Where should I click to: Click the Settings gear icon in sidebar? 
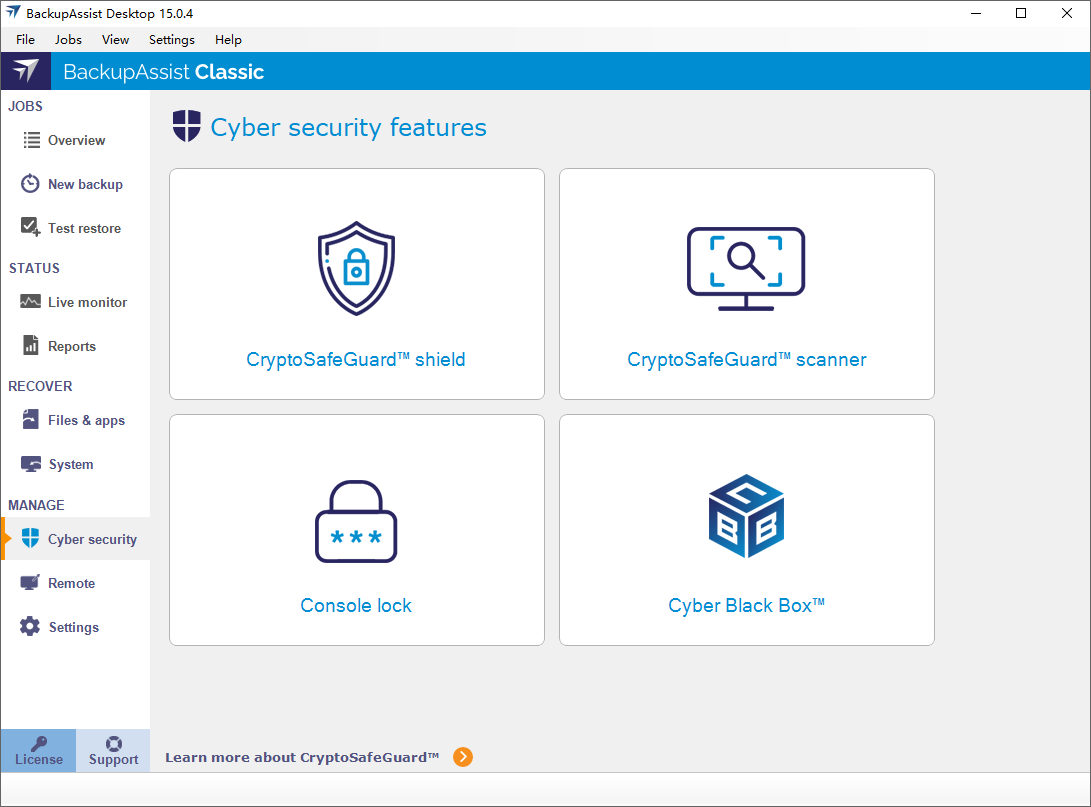pyautogui.click(x=30, y=626)
